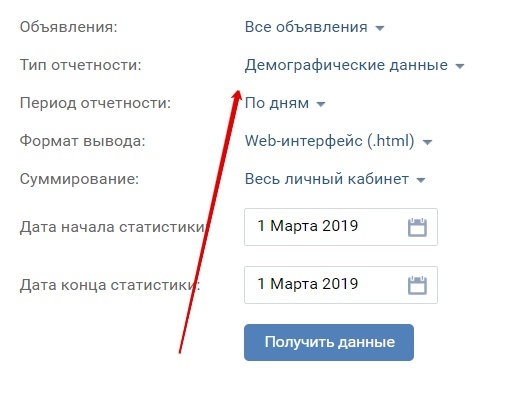Choose output format Web-интерфейс (.html)
Screen dimensions: 505x395
(339, 141)
